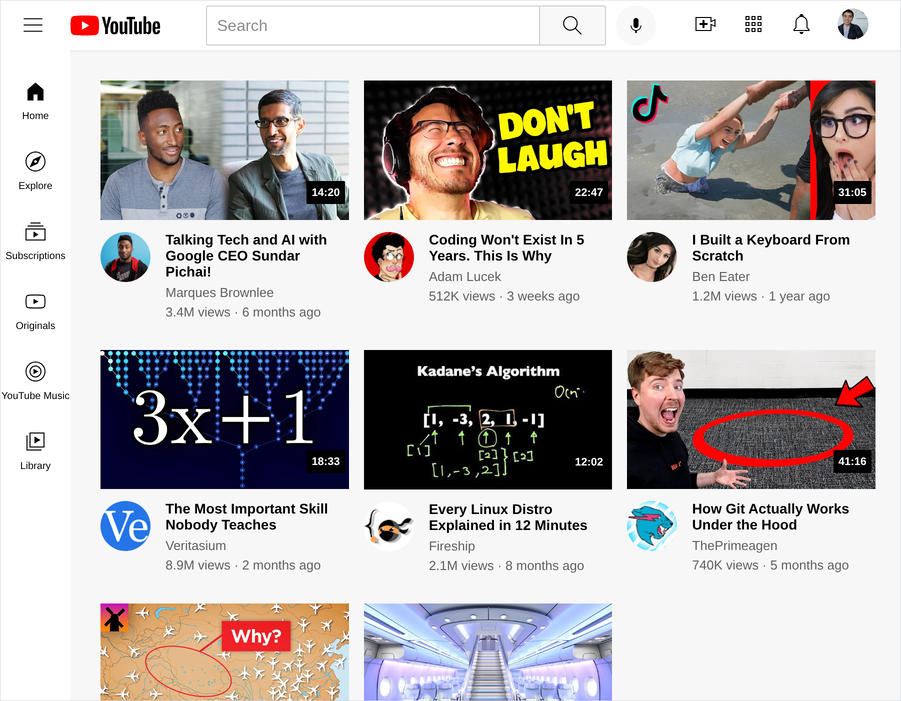Screen dimensions: 901x701
Task: Open 'Talking Tech and AI with Google CEO' title
Action: (246, 256)
